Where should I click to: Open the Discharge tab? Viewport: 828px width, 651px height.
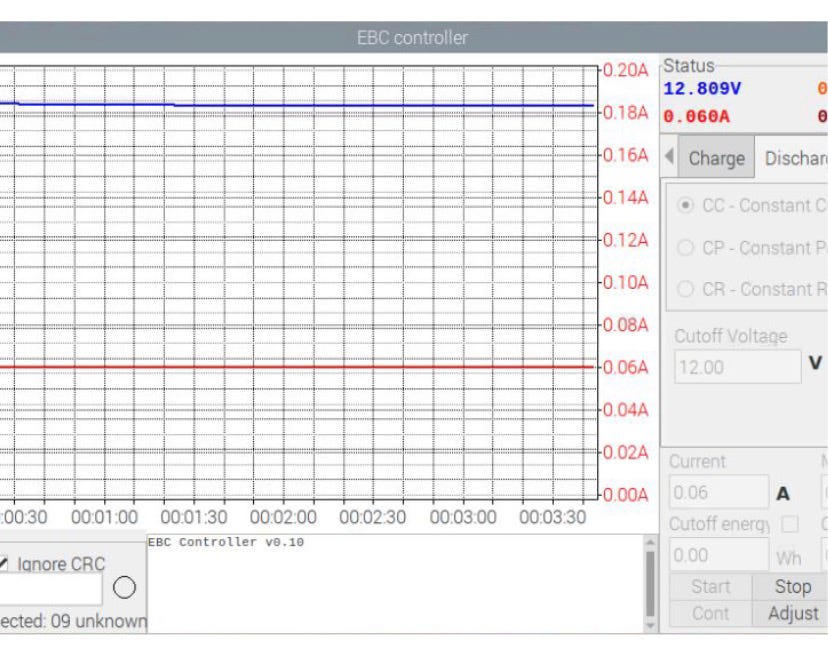pyautogui.click(x=795, y=158)
